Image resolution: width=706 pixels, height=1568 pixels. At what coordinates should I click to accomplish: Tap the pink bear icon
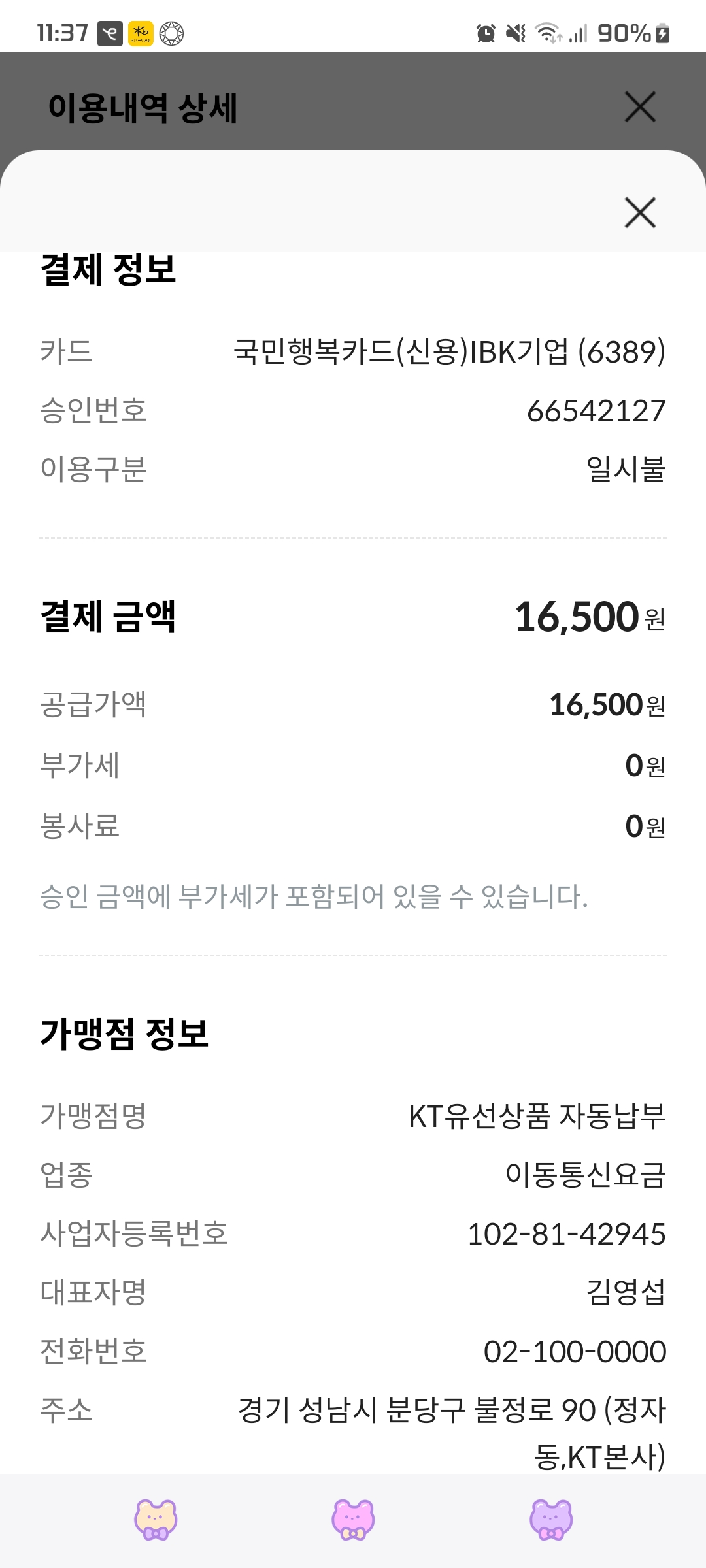tap(353, 1519)
